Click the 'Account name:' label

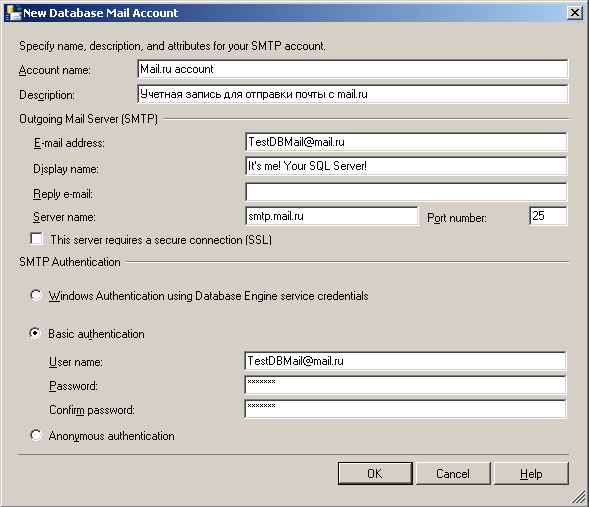[x=55, y=70]
